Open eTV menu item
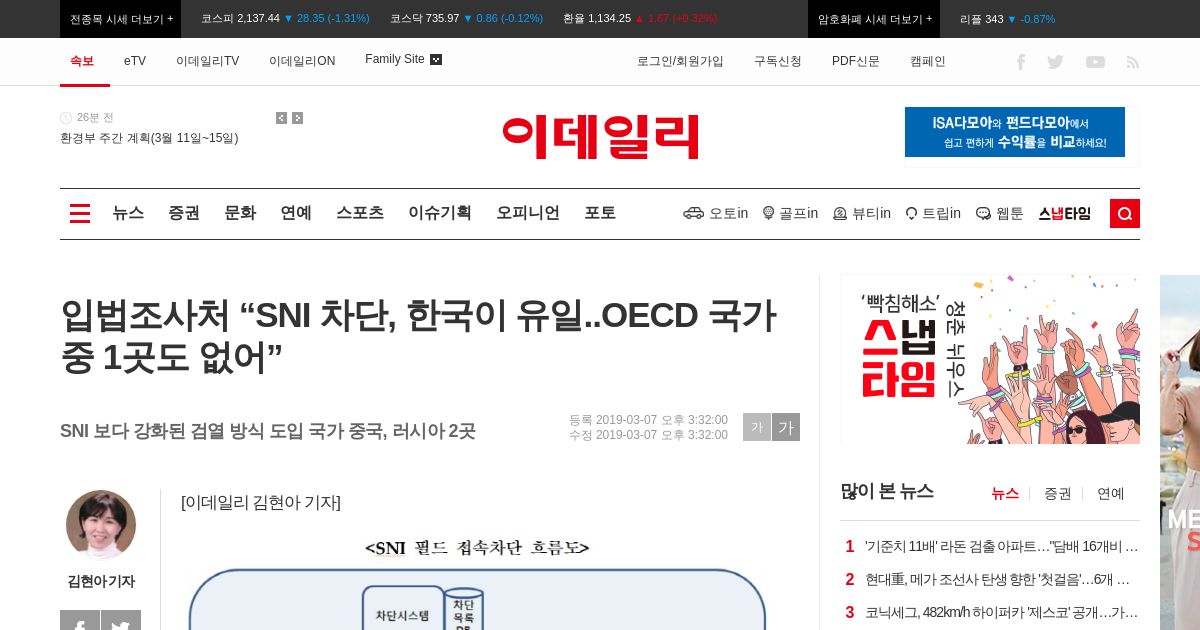 [x=135, y=61]
